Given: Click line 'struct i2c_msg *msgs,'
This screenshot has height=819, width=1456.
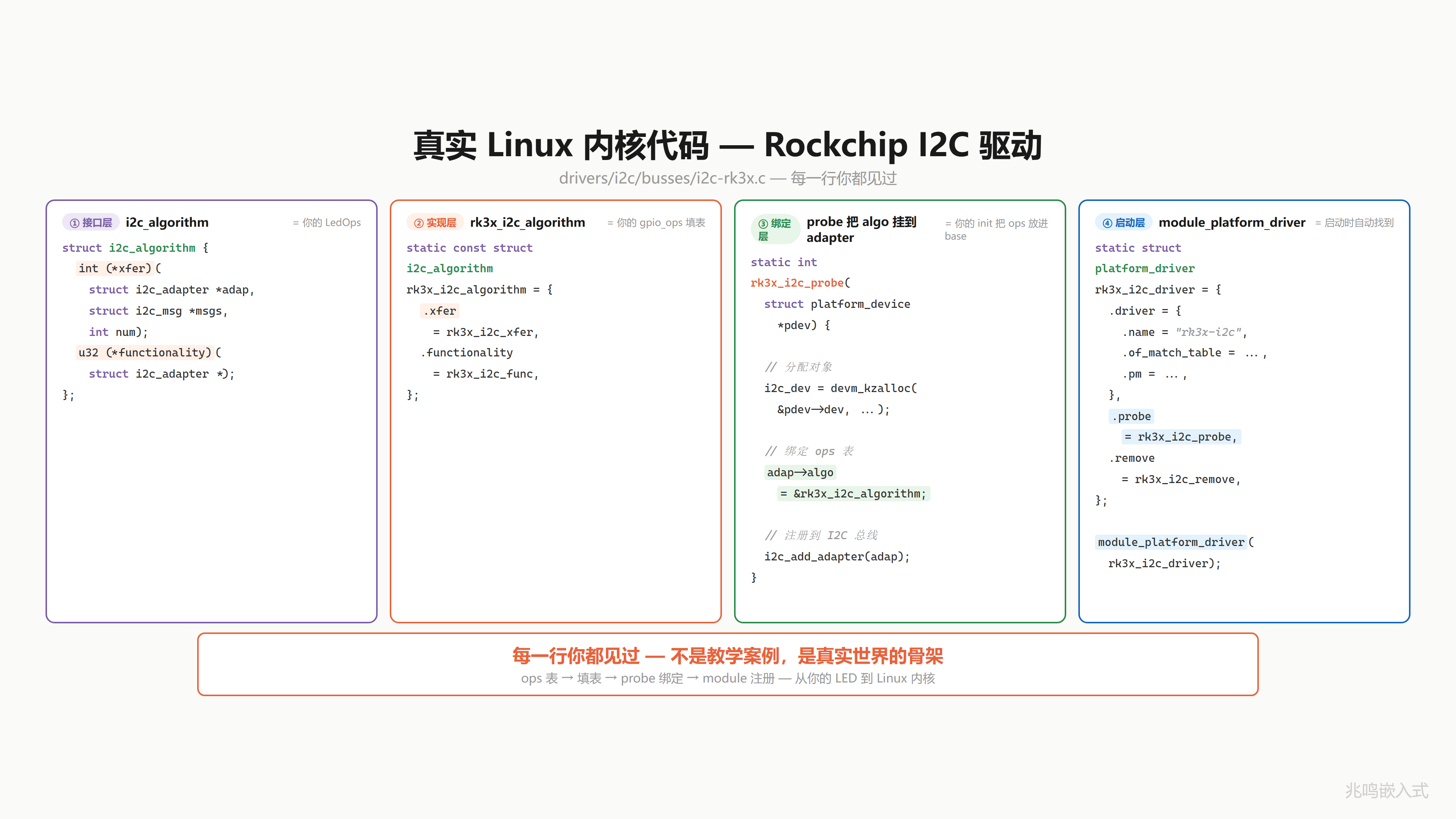Looking at the screenshot, I should click(x=158, y=311).
